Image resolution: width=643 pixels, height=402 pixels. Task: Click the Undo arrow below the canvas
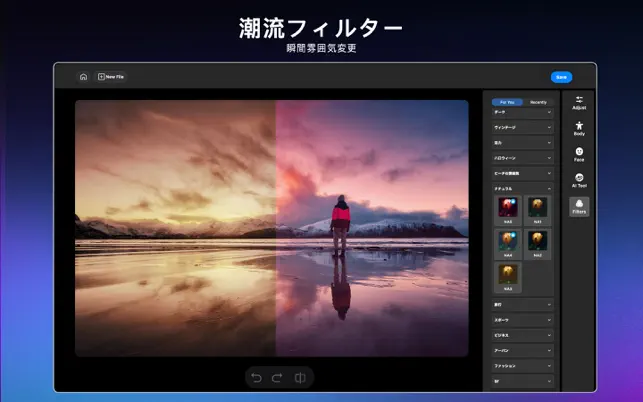pyautogui.click(x=256, y=377)
